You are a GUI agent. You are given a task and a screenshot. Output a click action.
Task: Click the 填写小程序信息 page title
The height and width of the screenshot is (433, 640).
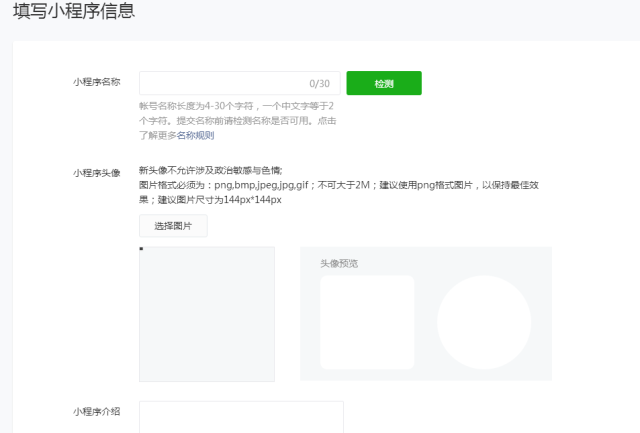(74, 10)
